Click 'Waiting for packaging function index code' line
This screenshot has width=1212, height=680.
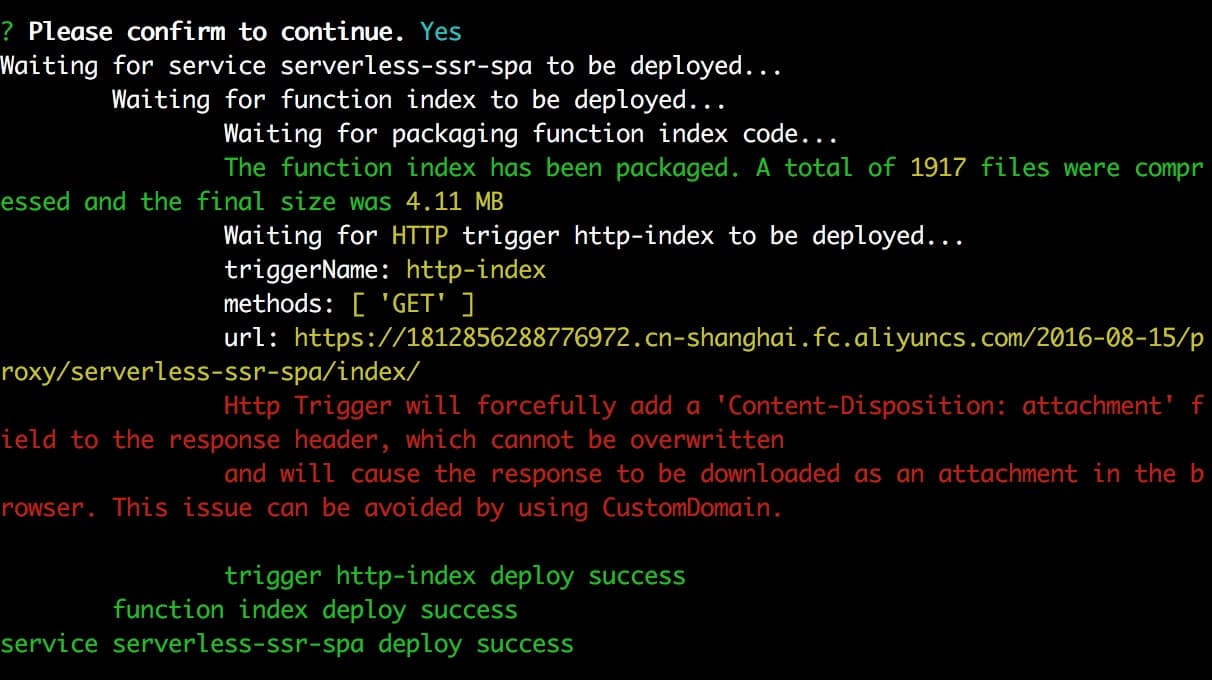tap(530, 133)
